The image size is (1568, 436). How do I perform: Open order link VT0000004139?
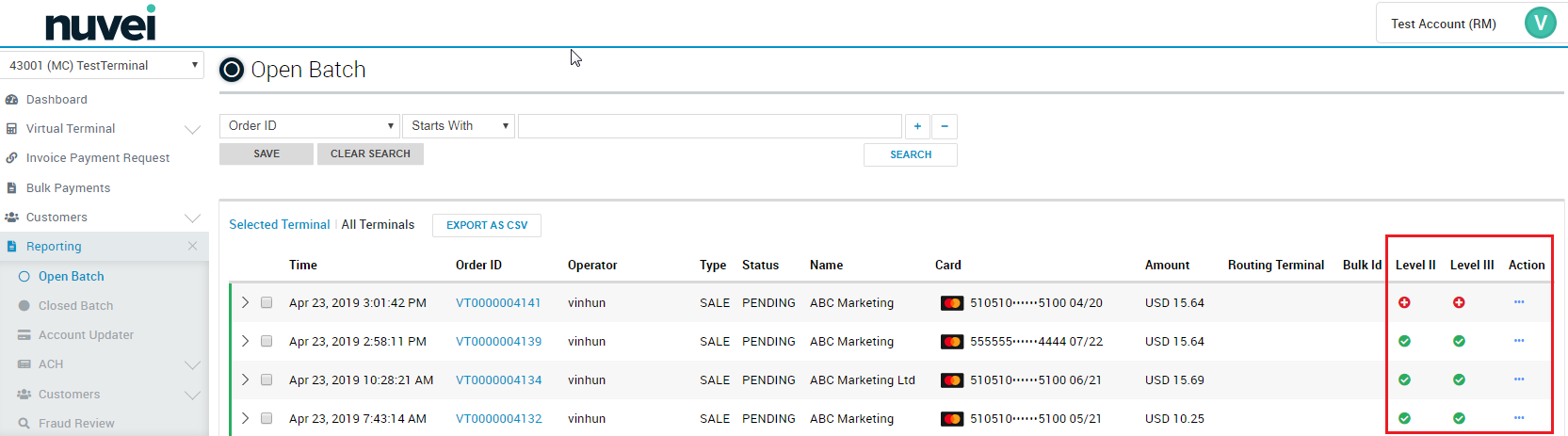(498, 342)
